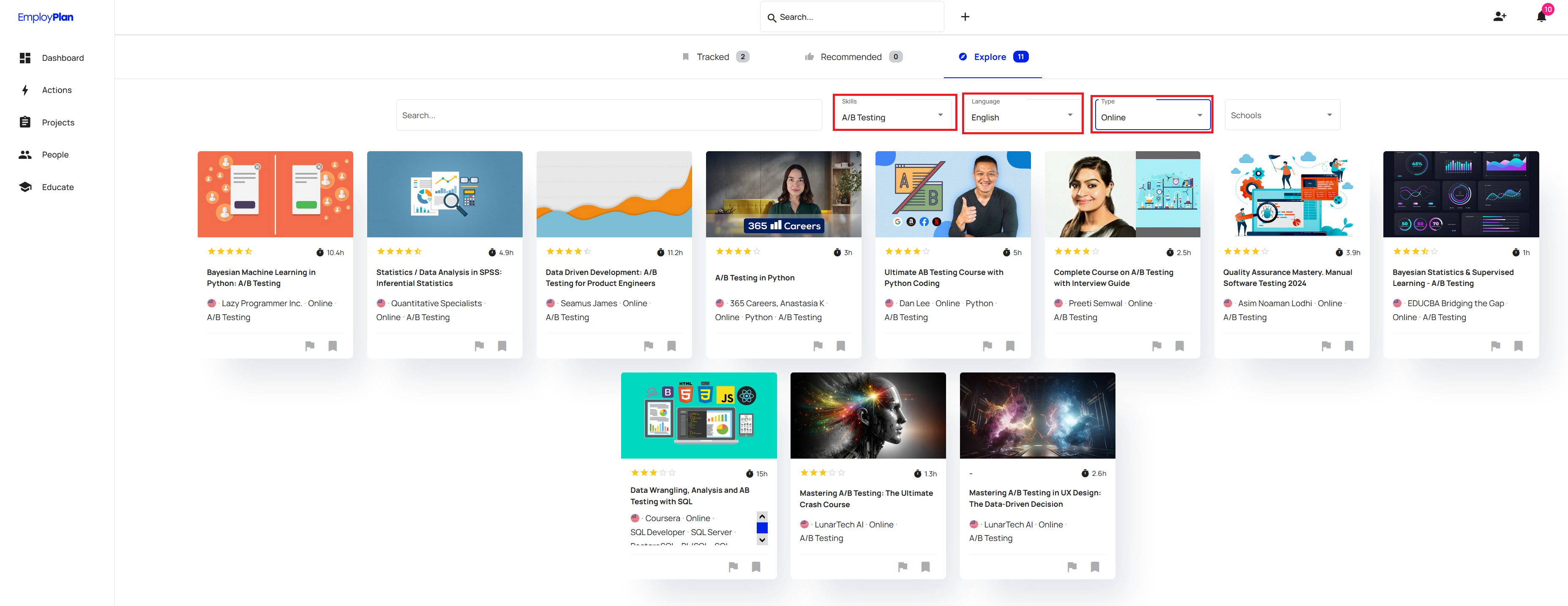Viewport: 1568px width, 606px height.
Task: Select the Explore tab
Action: coord(993,57)
